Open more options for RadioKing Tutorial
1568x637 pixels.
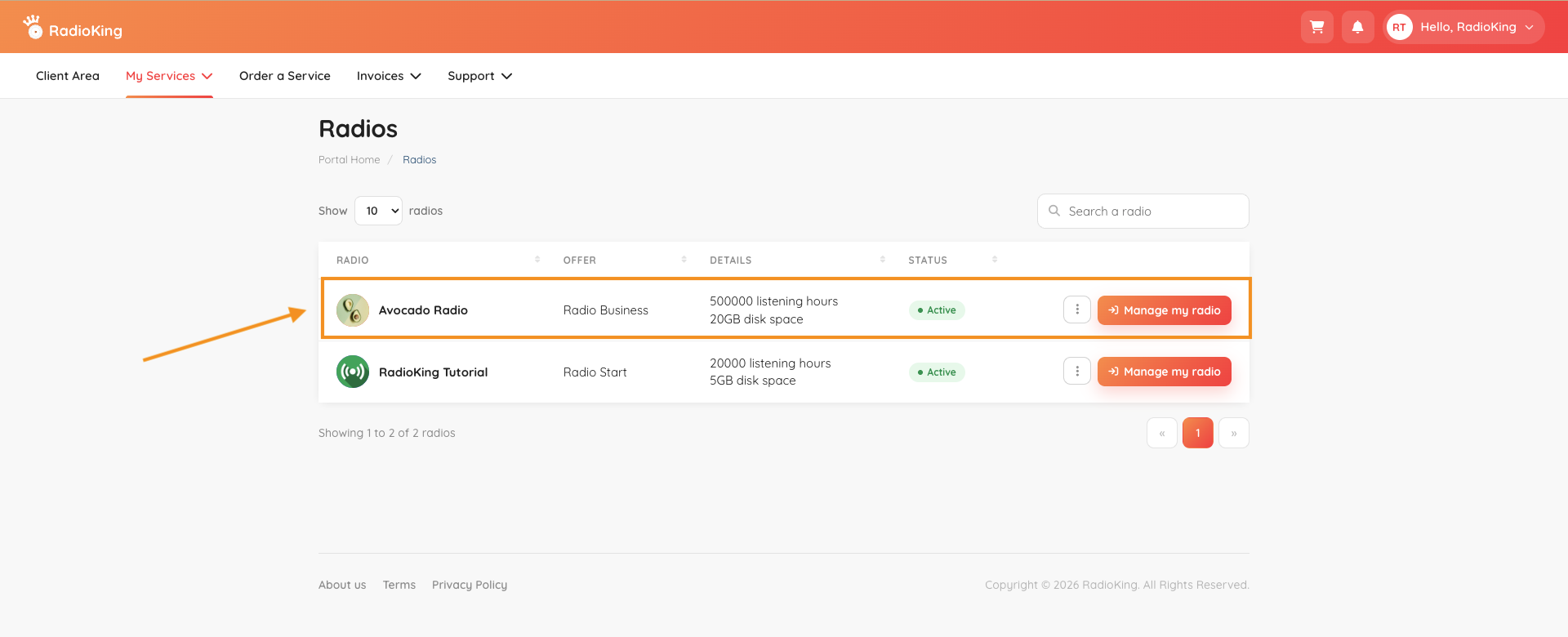(1077, 372)
